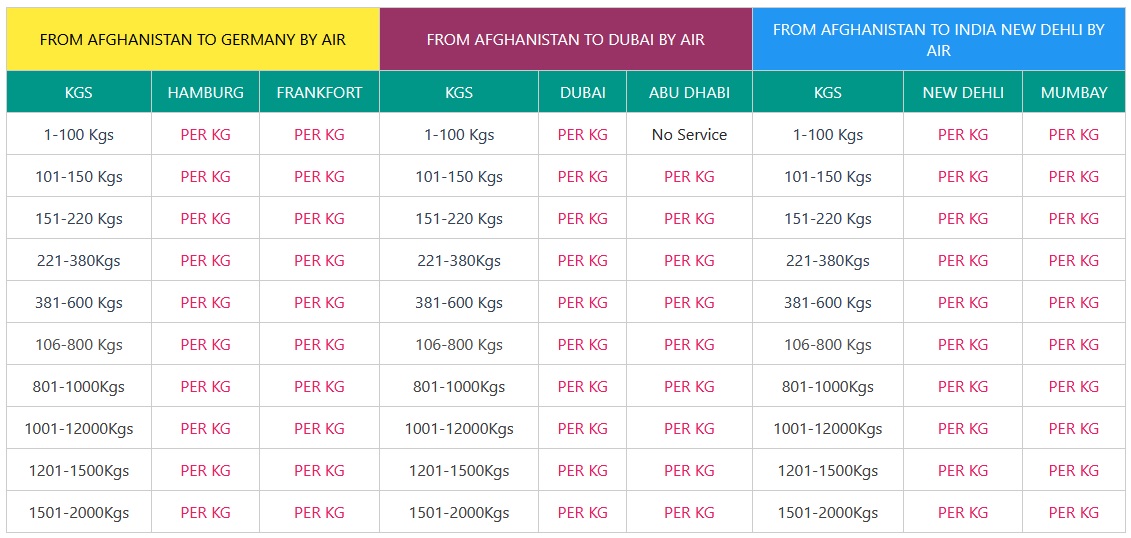
Task: Click Frankfort PER KG for 151-220 Kgs
Action: click(x=319, y=219)
